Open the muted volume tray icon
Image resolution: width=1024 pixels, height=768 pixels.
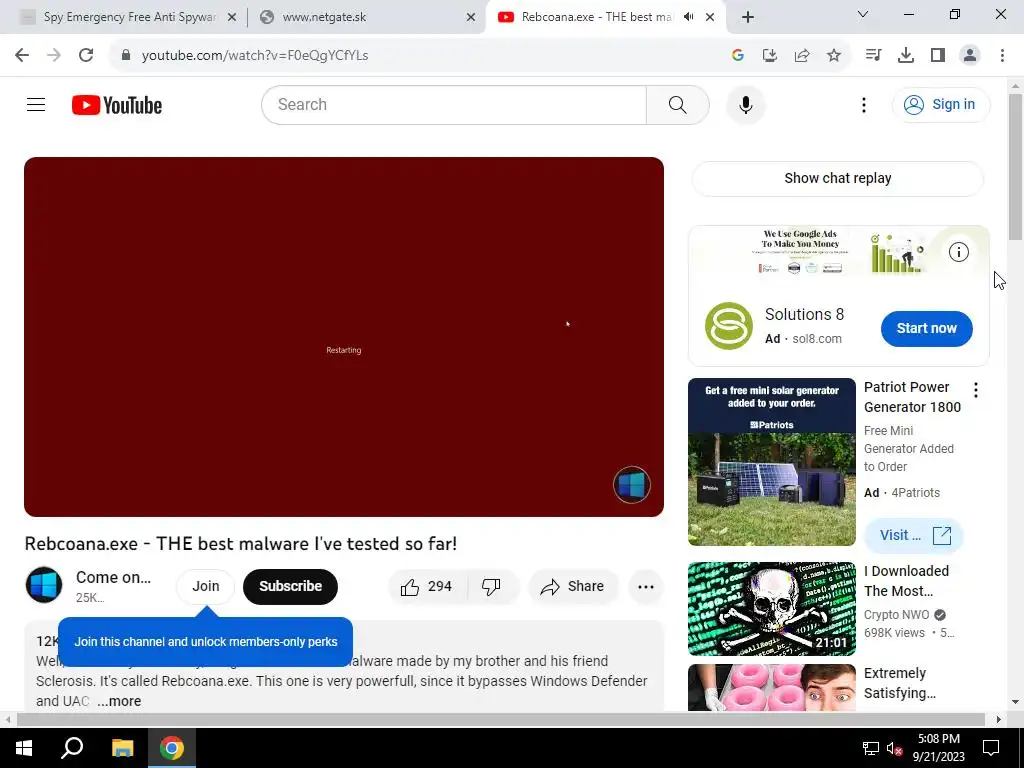(894, 748)
